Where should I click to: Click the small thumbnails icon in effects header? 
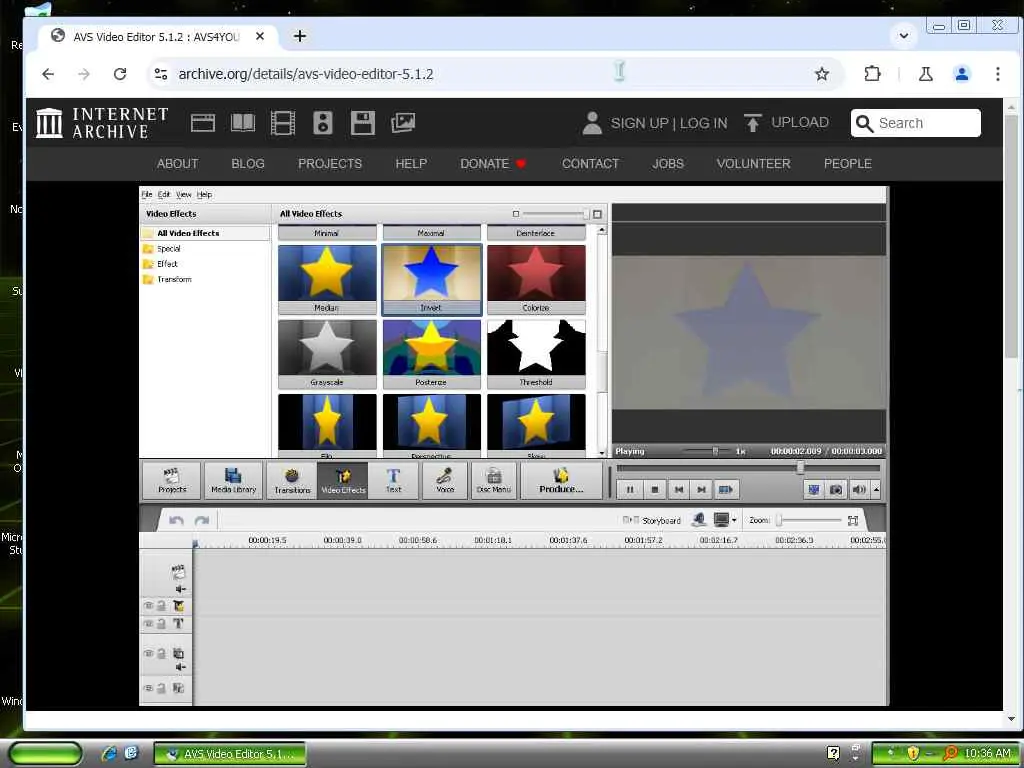[516, 214]
